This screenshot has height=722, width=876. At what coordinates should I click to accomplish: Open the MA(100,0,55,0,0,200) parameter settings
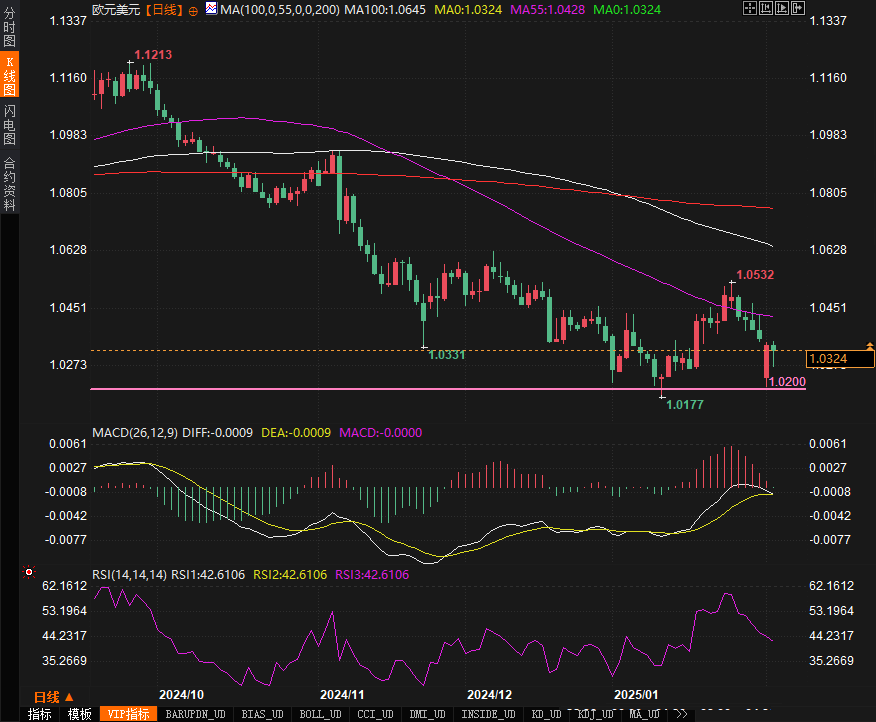coord(279,9)
